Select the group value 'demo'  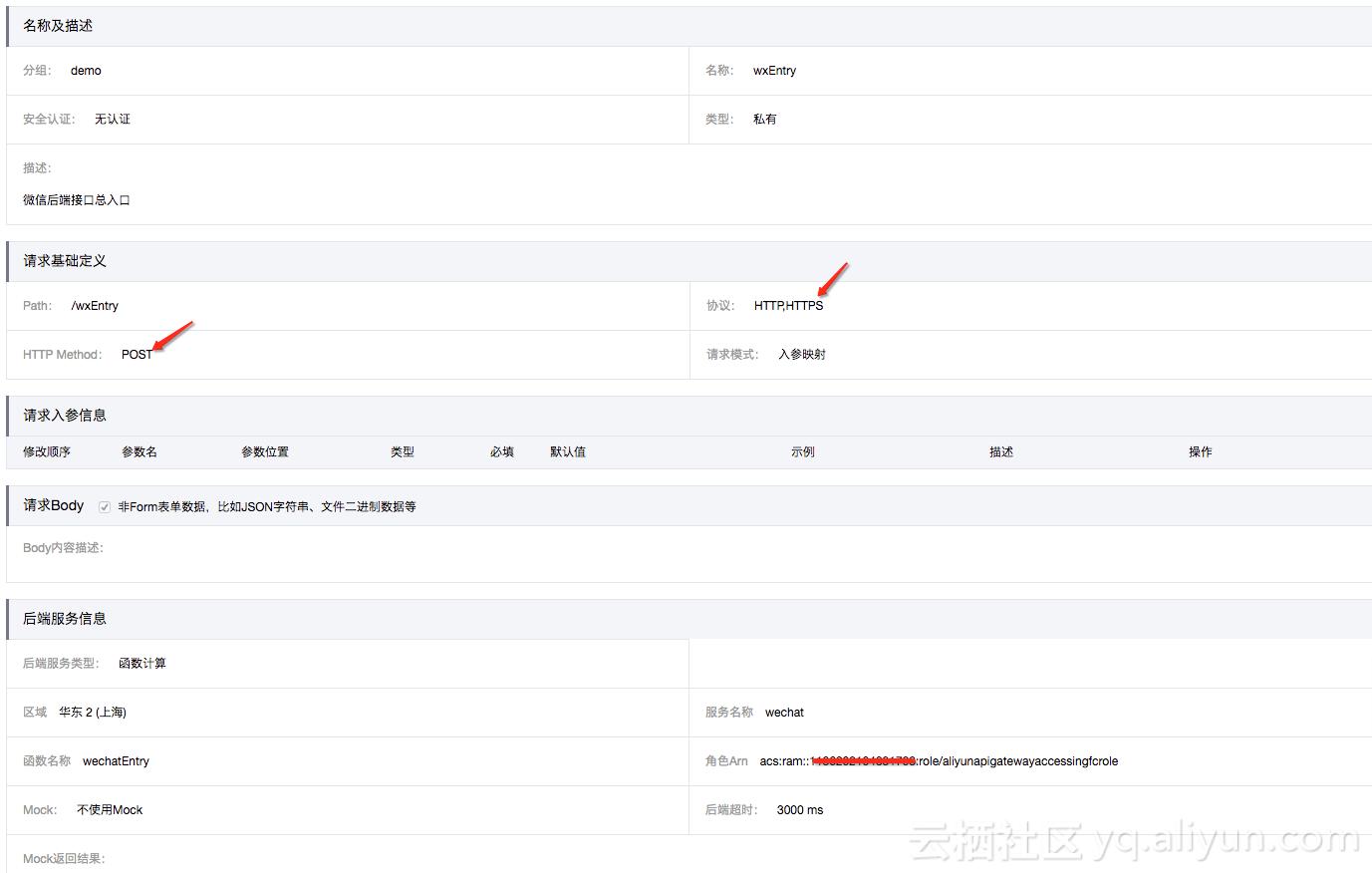click(x=86, y=71)
